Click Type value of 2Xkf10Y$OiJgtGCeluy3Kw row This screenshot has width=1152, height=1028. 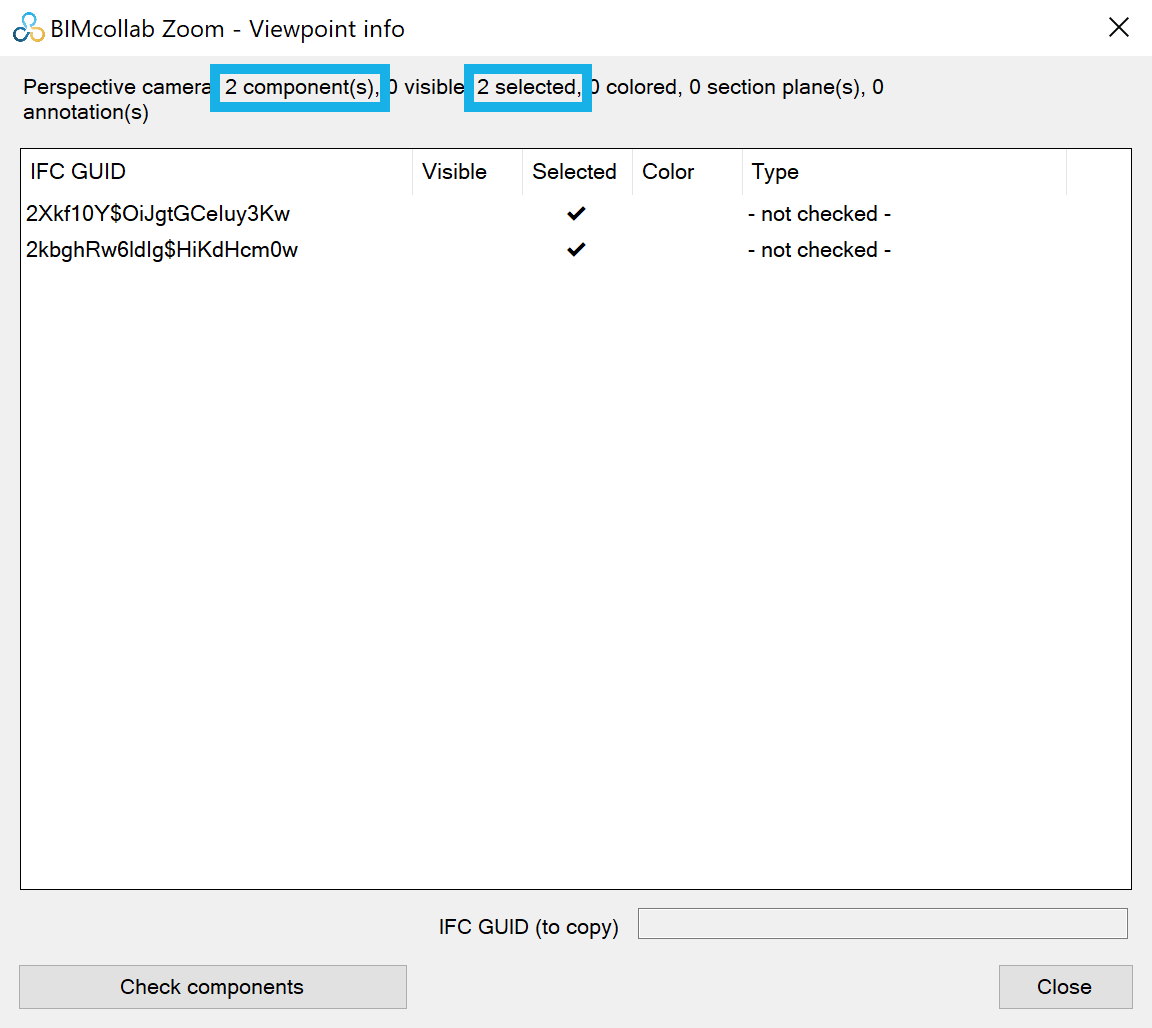coord(819,214)
